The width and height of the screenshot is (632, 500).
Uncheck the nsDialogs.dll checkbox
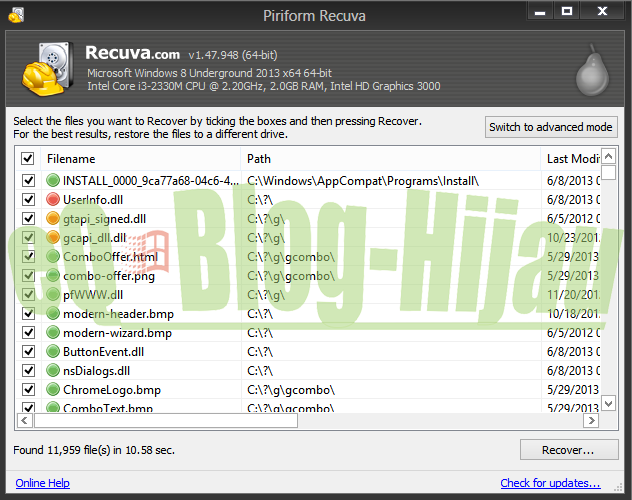(28, 370)
